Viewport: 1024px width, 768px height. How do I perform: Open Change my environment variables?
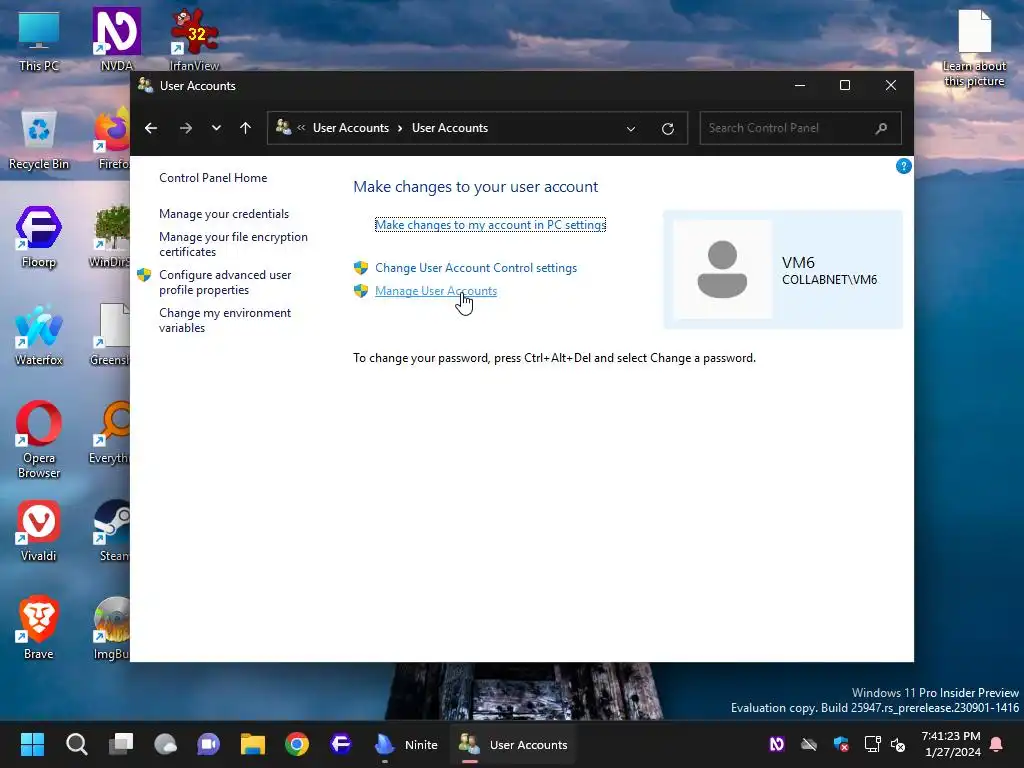(225, 320)
